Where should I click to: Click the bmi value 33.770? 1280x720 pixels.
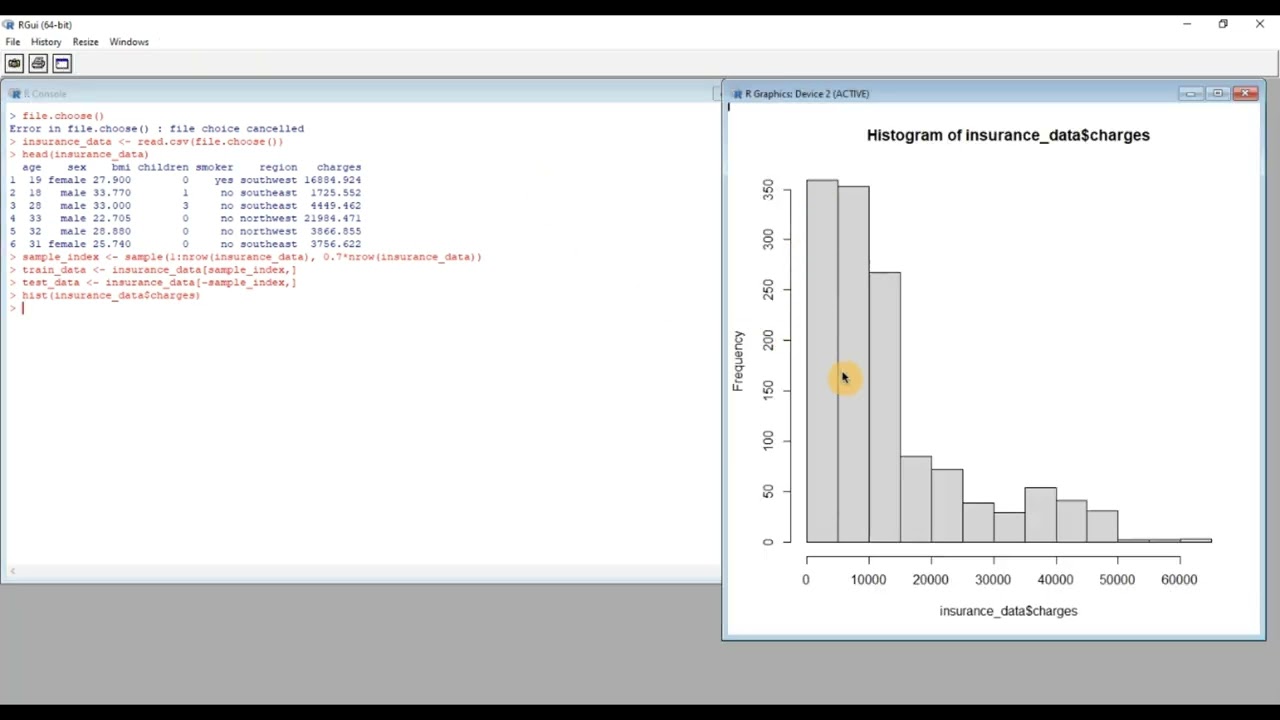pyautogui.click(x=112, y=193)
